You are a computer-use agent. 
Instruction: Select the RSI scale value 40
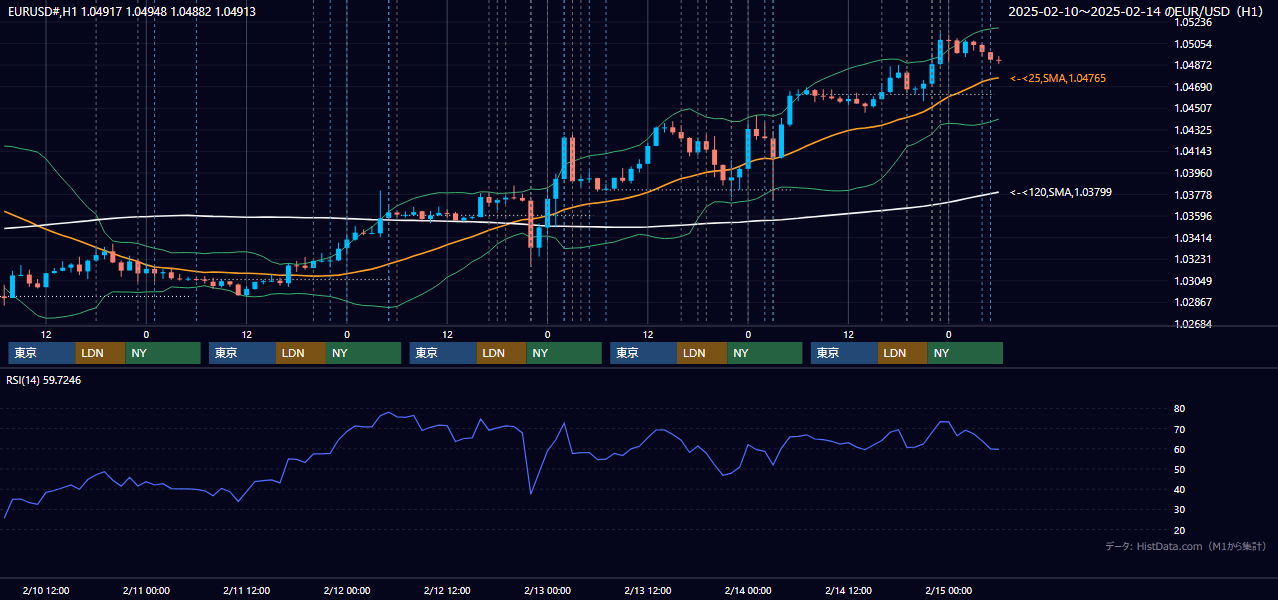(1179, 489)
